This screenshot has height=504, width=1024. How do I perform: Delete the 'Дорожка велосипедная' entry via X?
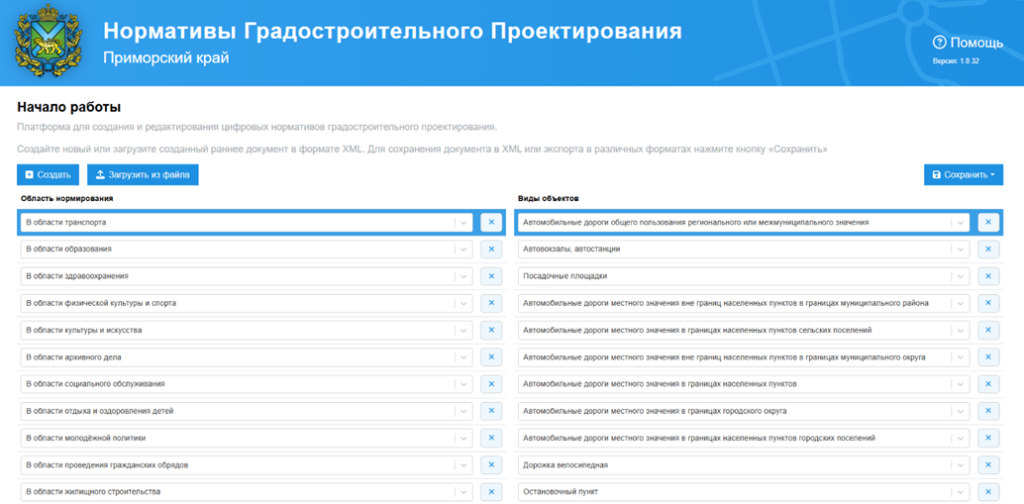[988, 465]
